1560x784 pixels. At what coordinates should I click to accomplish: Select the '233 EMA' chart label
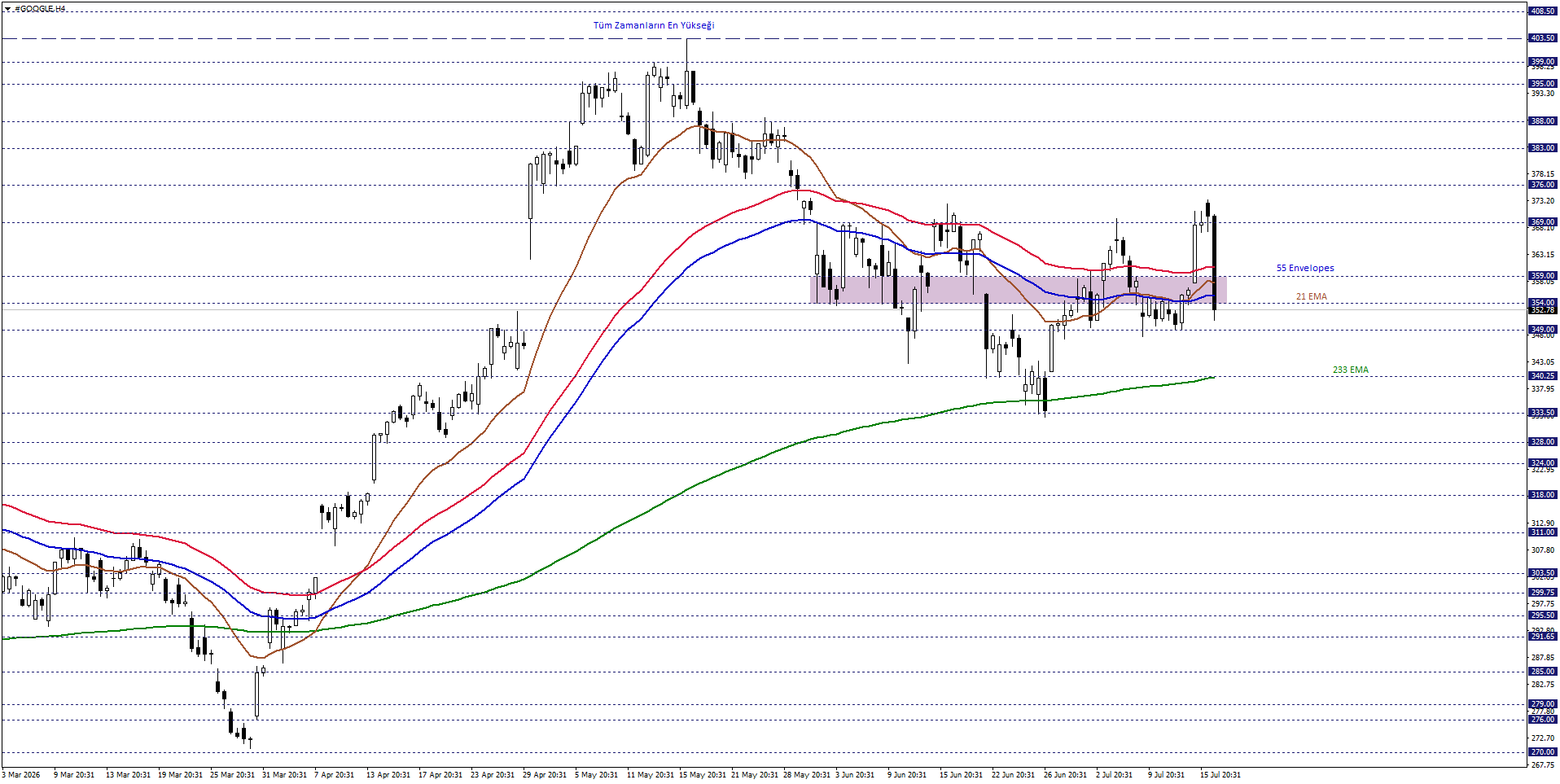click(1351, 370)
